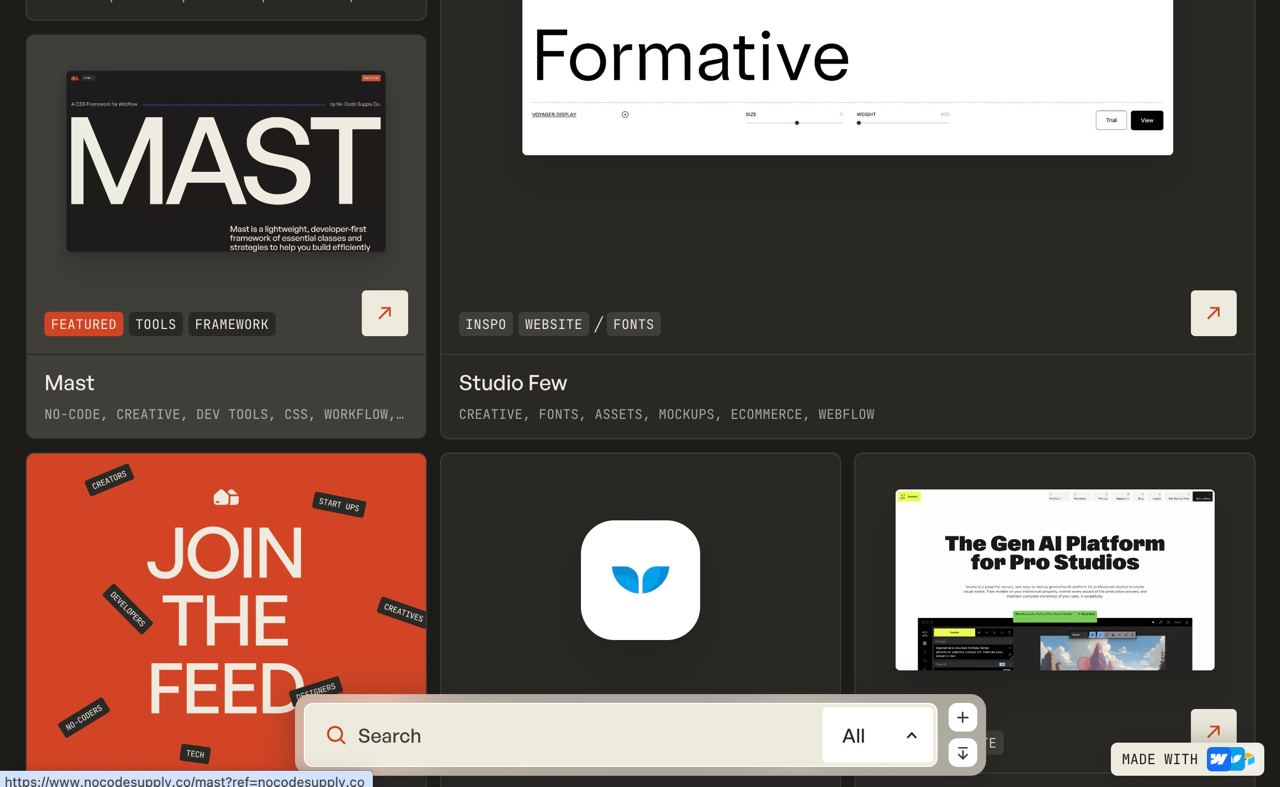1280x787 pixels.
Task: Select the FEATURED tag on the Mast card
Action: [x=84, y=324]
